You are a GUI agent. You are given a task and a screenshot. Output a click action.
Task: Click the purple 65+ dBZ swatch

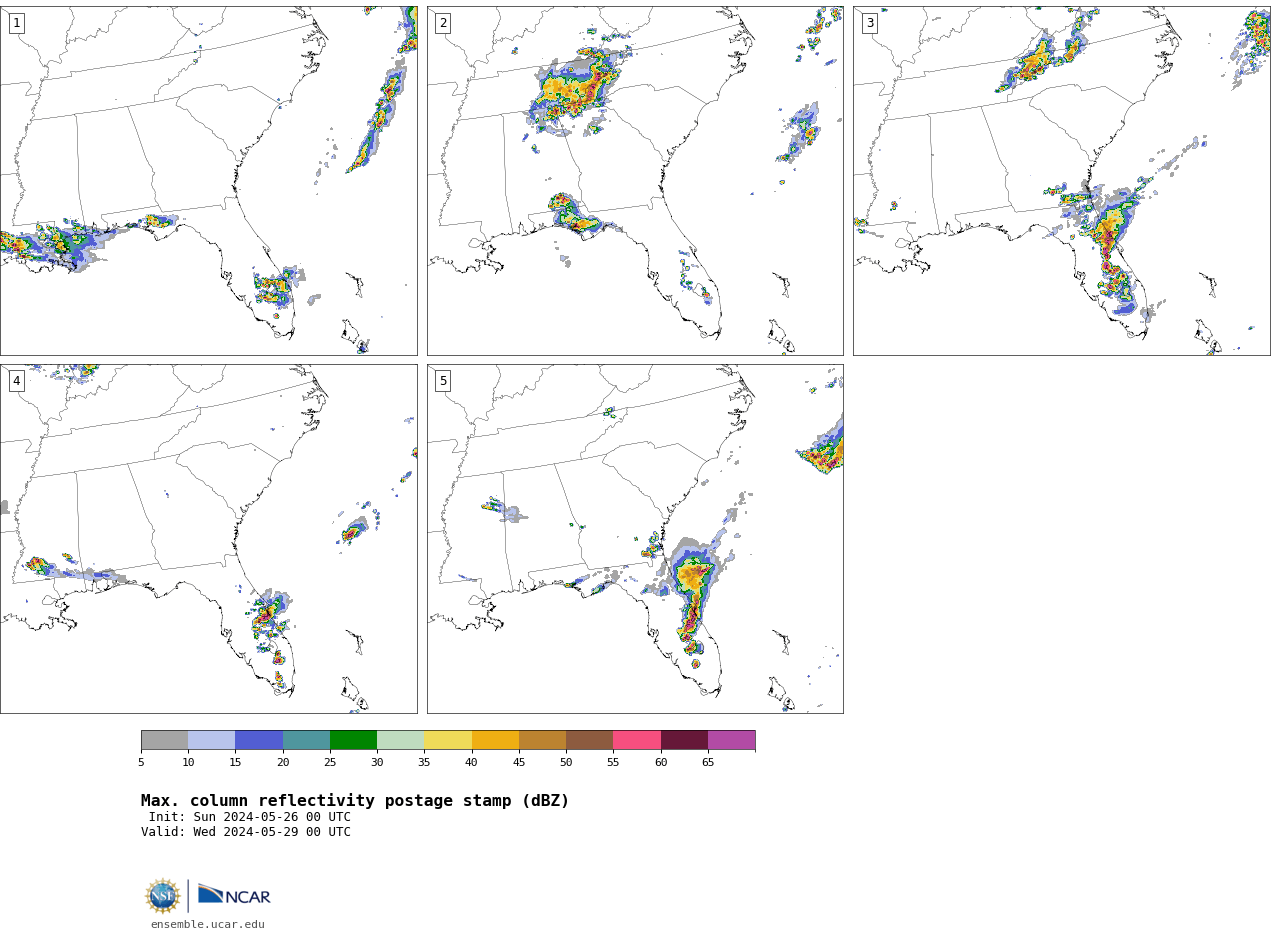point(731,740)
